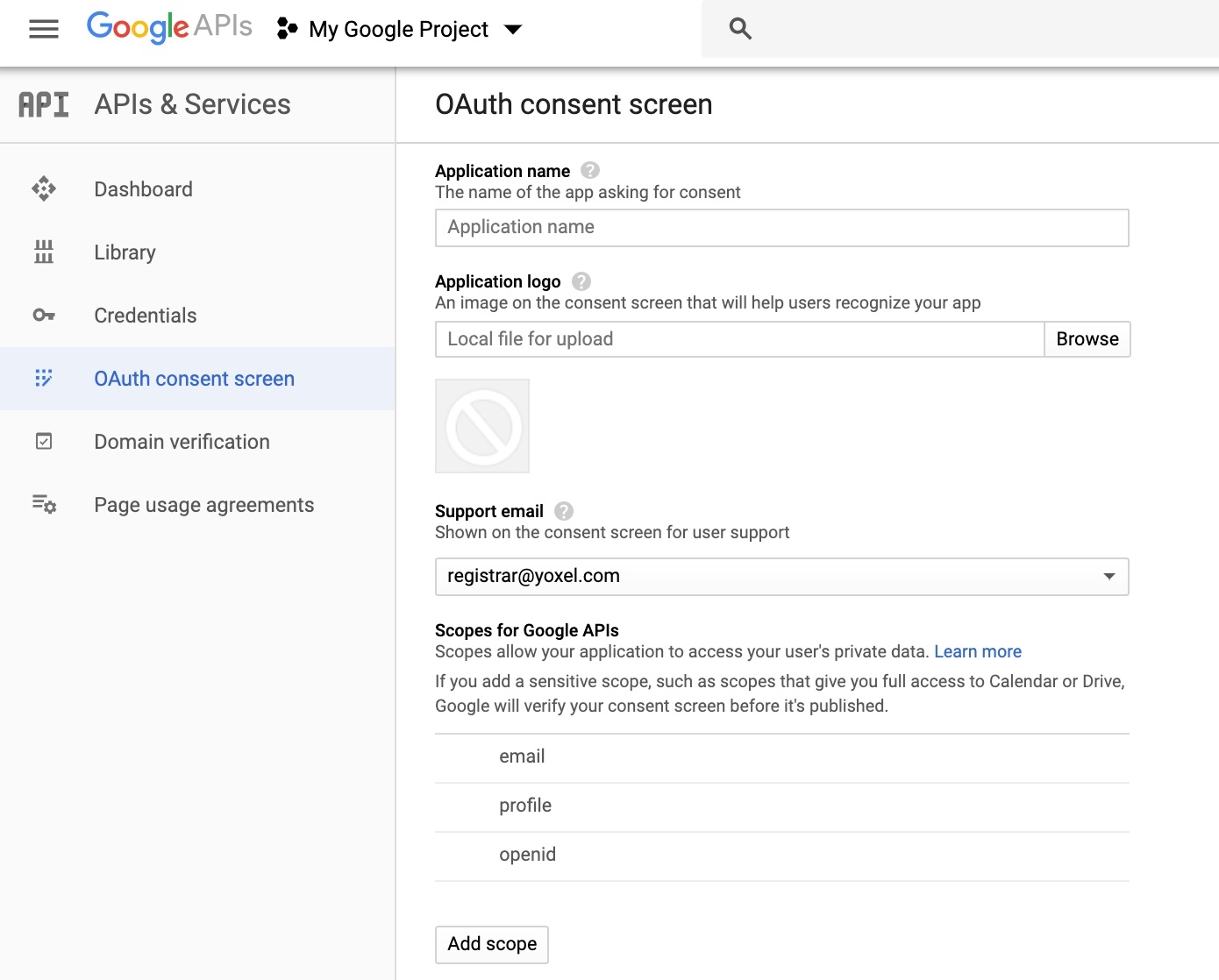Show help for Support email

coord(564,511)
